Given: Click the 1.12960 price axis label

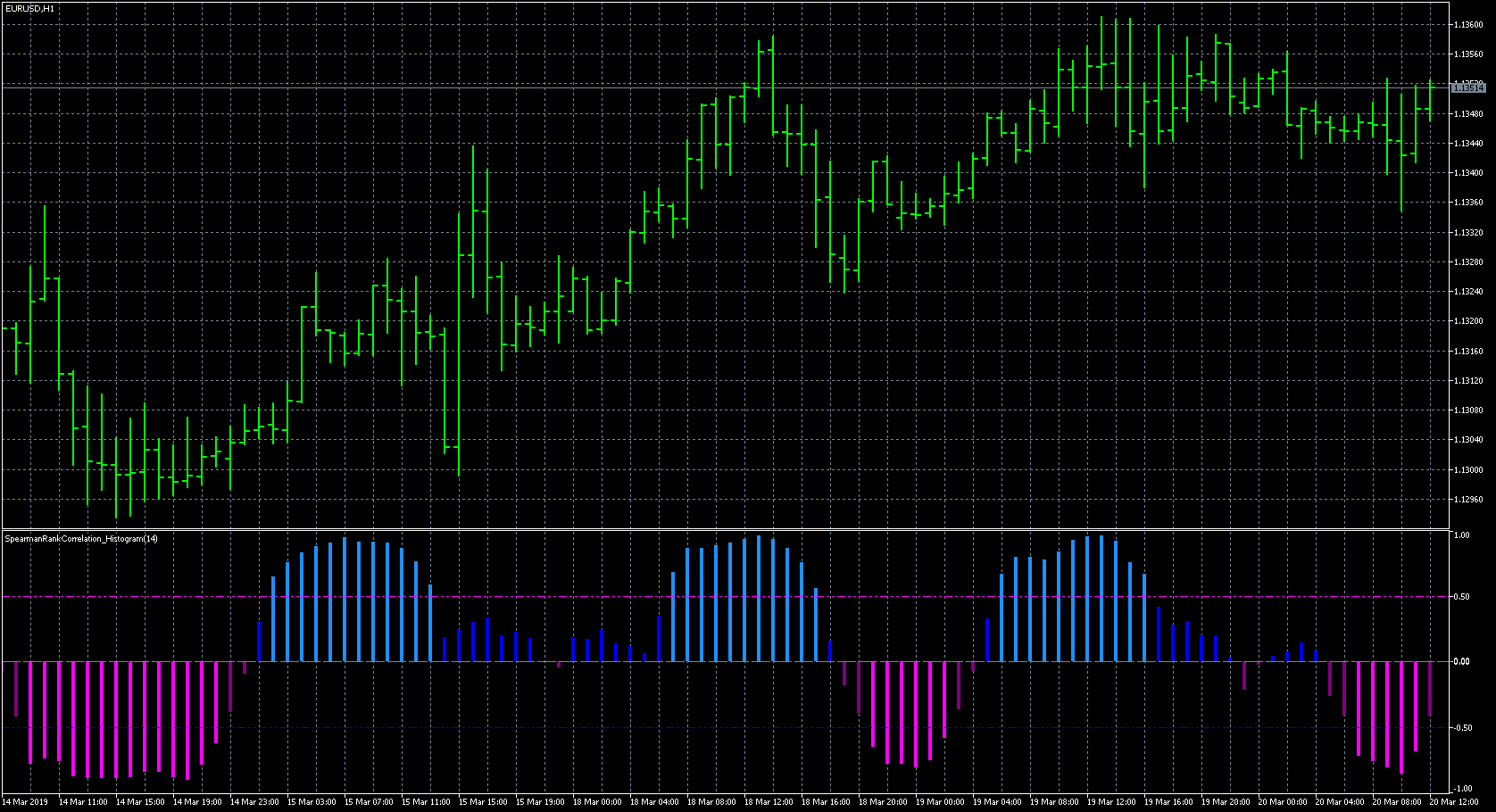Looking at the screenshot, I should pos(1469,500).
